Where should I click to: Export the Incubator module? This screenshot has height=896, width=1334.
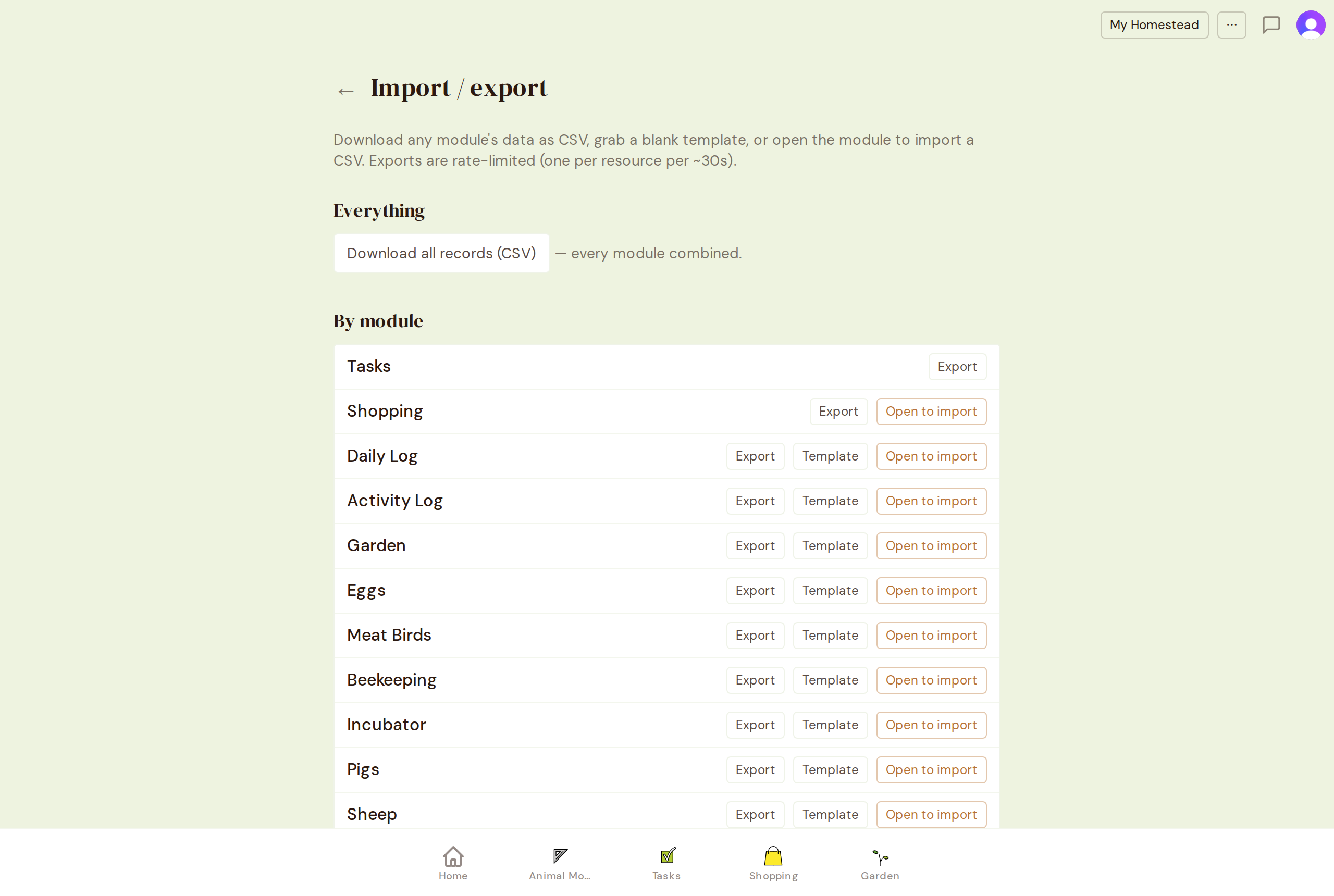(x=755, y=725)
